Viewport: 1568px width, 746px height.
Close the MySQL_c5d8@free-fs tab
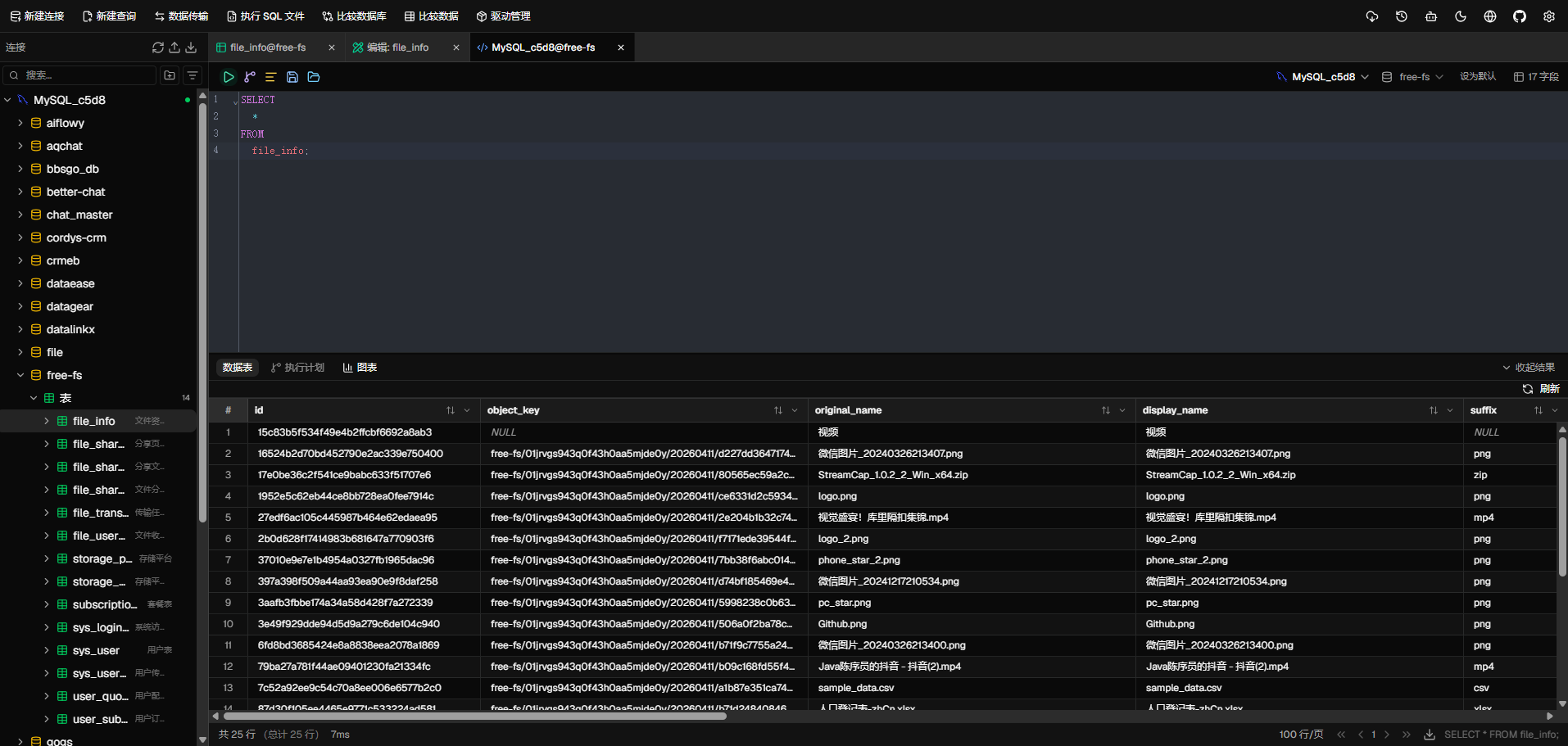click(x=621, y=47)
